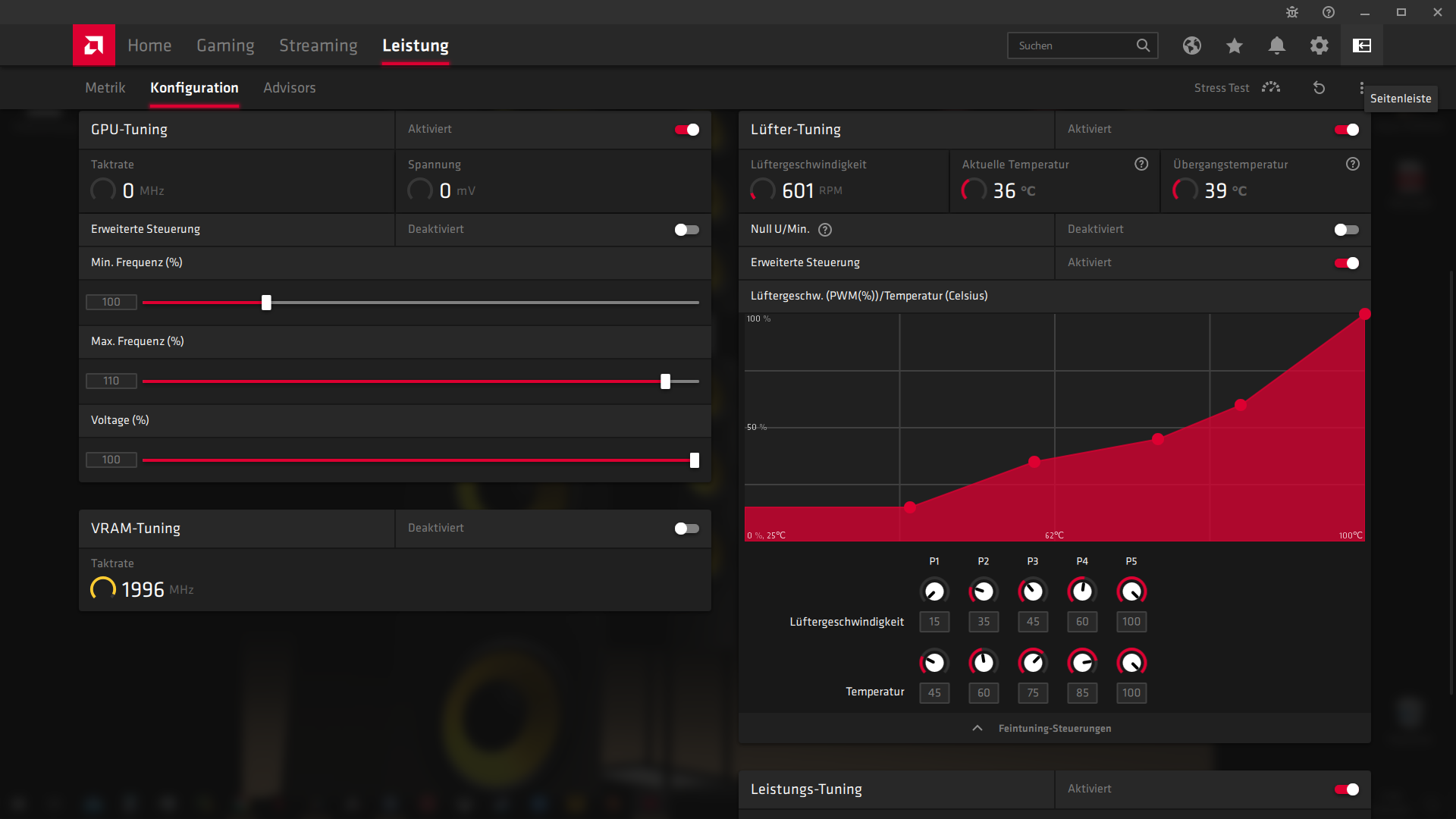Click the AMD logo icon

click(94, 45)
